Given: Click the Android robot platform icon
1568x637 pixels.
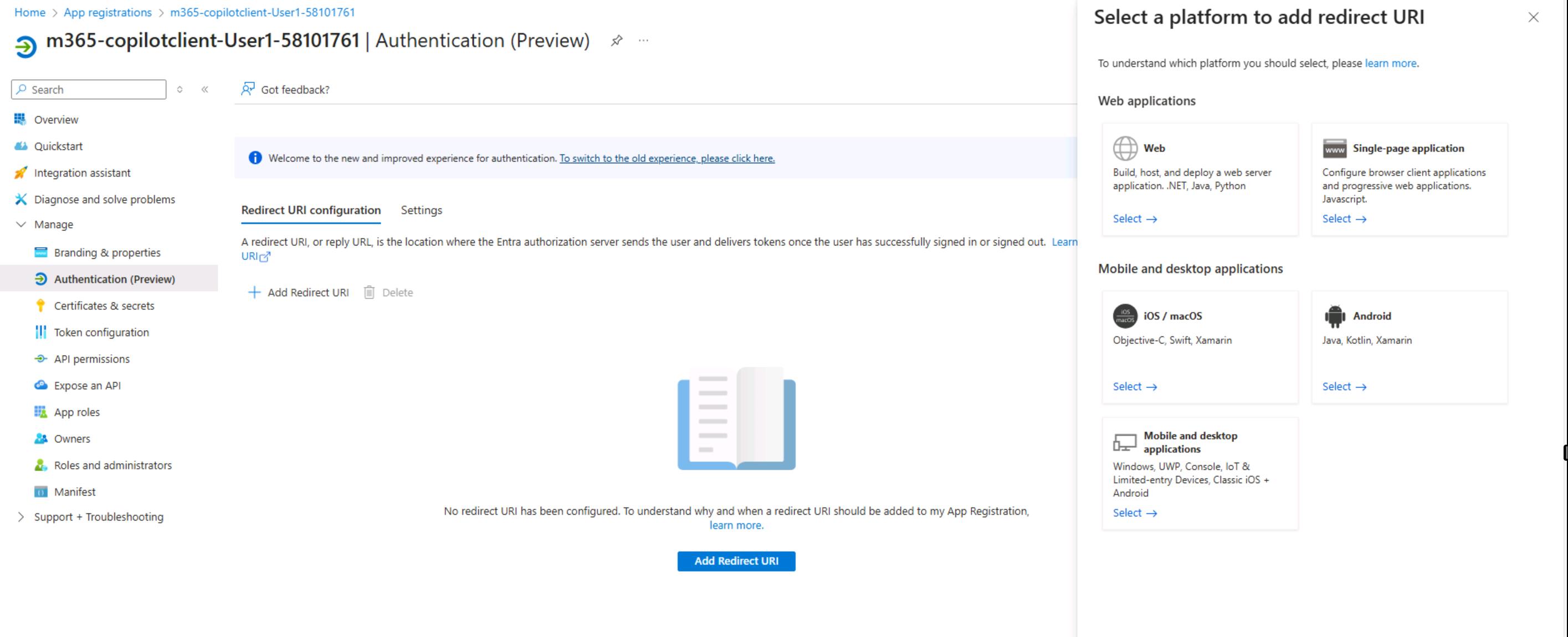Looking at the screenshot, I should pyautogui.click(x=1334, y=316).
